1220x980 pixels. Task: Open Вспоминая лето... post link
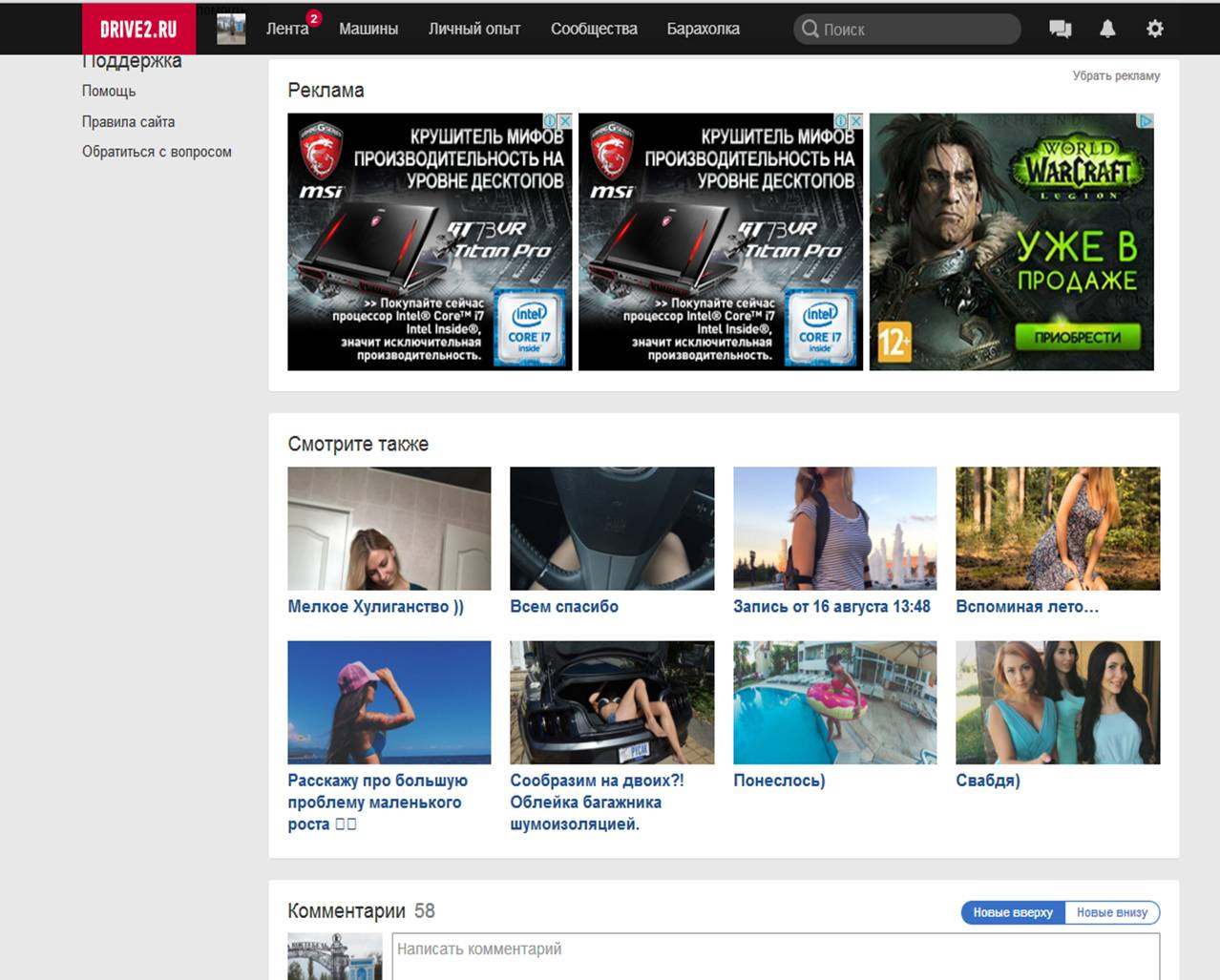pos(1027,607)
